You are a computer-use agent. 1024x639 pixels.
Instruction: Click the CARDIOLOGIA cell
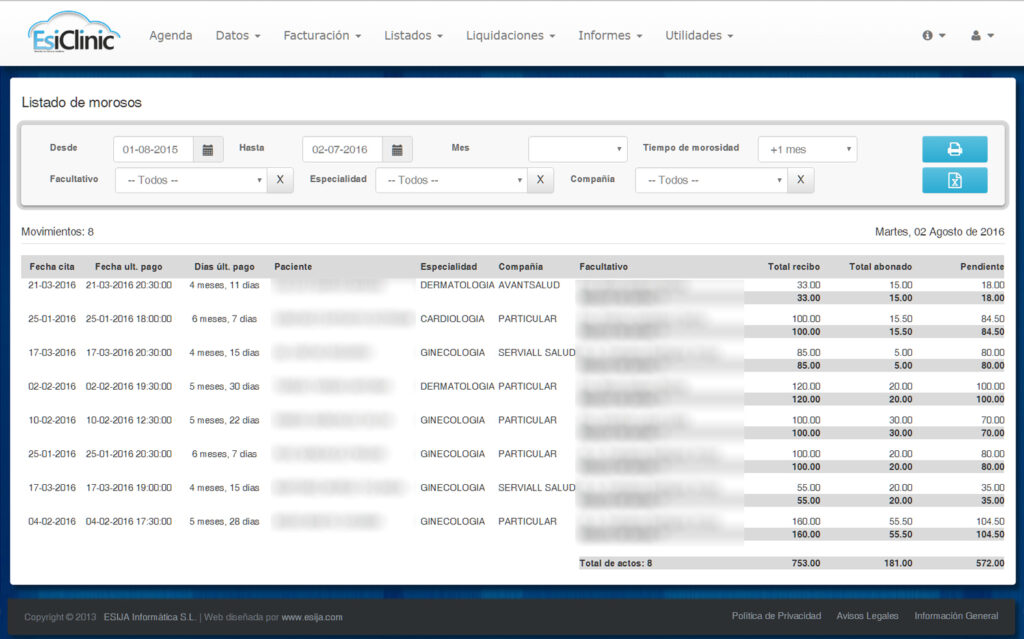click(453, 319)
